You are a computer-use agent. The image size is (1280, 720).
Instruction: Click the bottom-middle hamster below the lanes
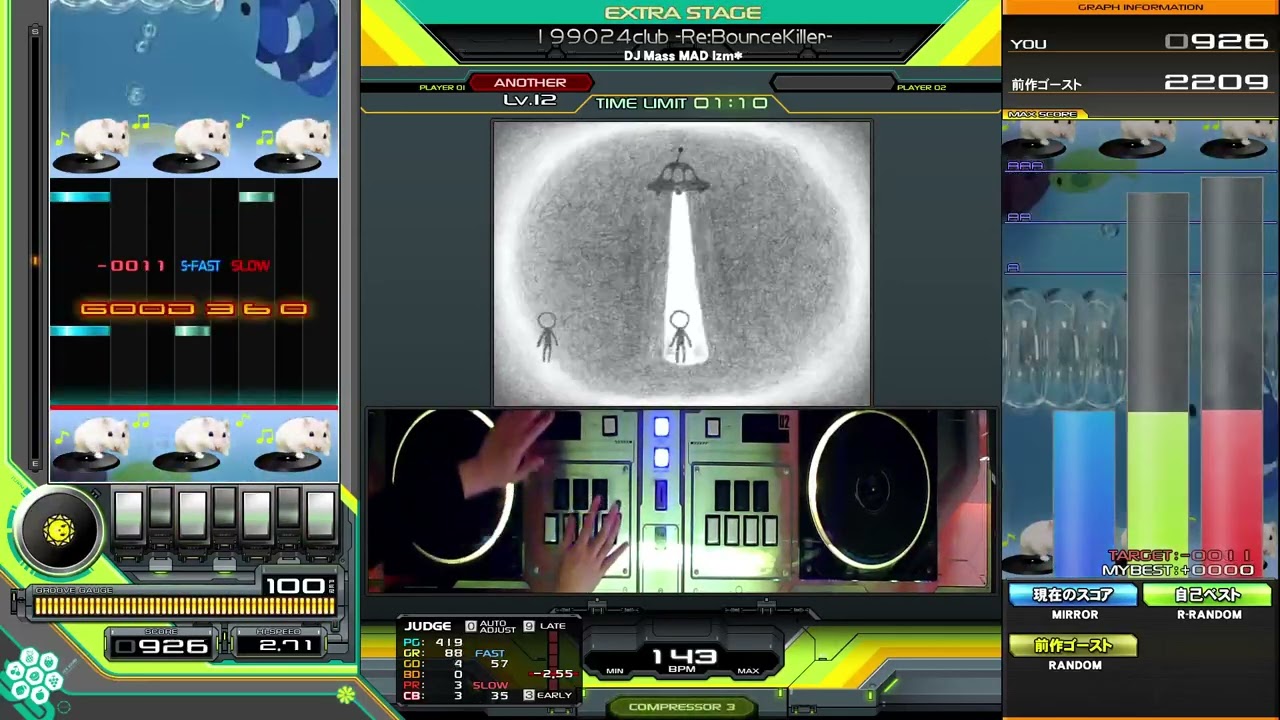(194, 443)
